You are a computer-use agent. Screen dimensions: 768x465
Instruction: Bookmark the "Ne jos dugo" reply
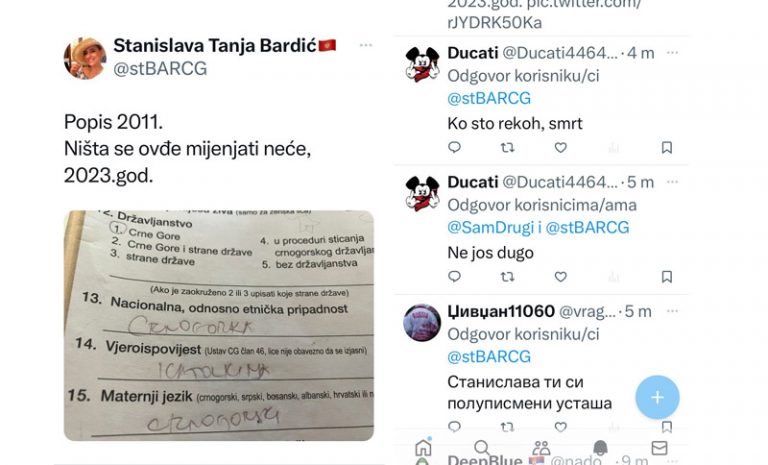coord(667,277)
